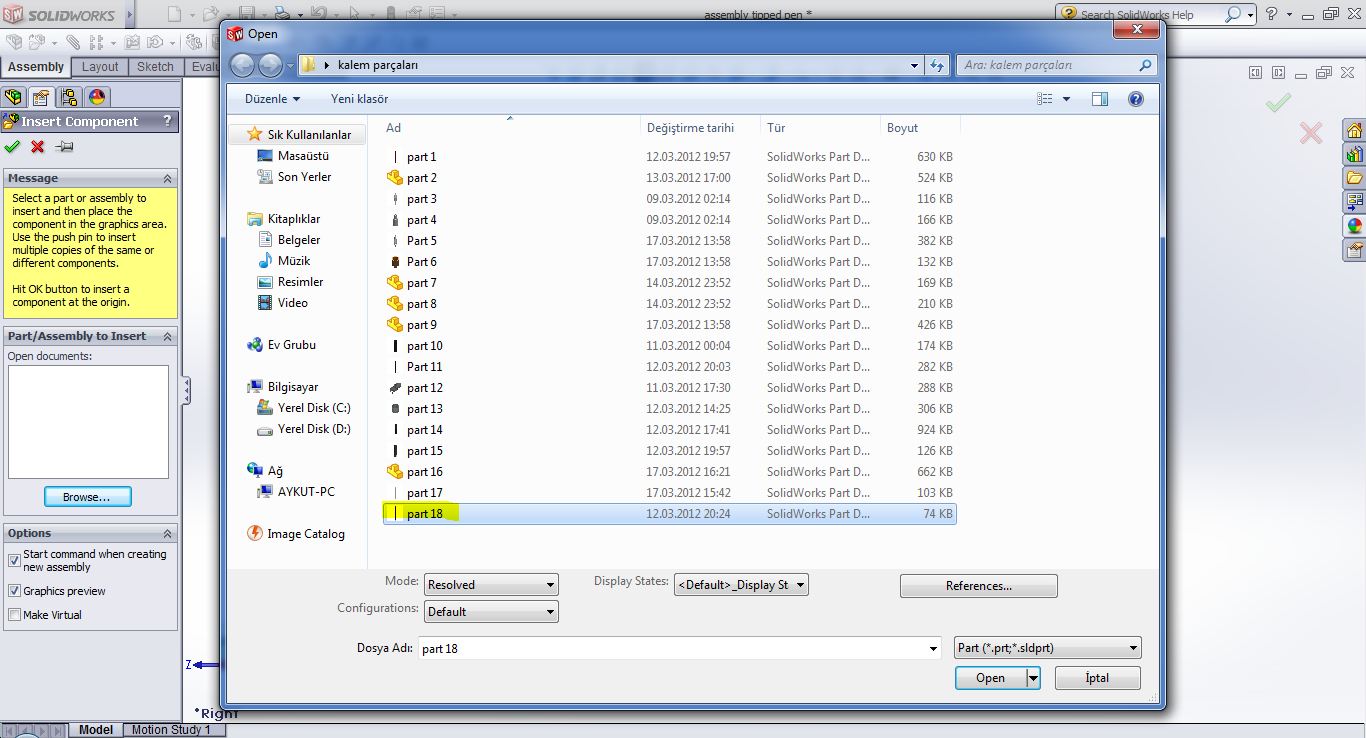Select the part 12 file in the list
The height and width of the screenshot is (738, 1366).
click(x=425, y=388)
